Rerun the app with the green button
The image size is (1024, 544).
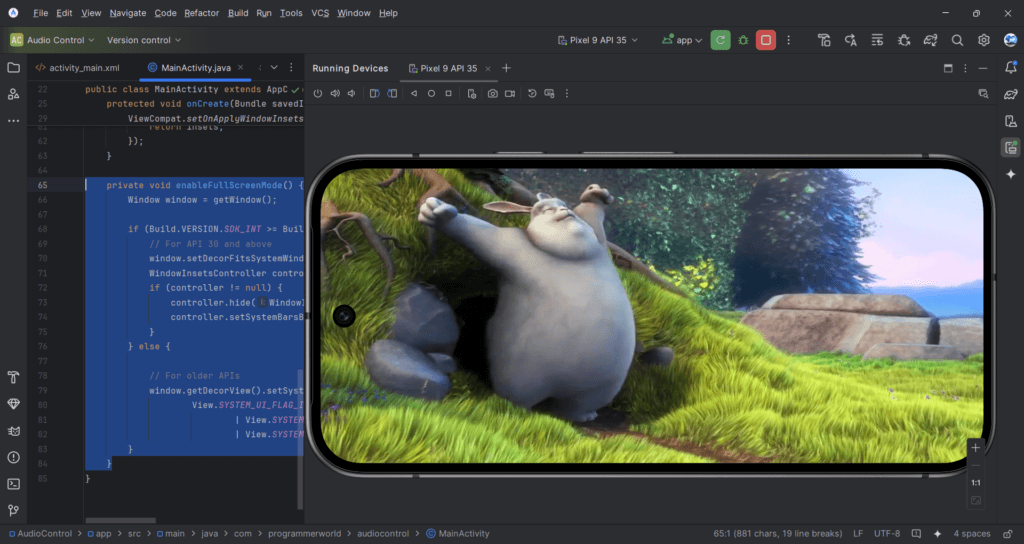click(720, 40)
